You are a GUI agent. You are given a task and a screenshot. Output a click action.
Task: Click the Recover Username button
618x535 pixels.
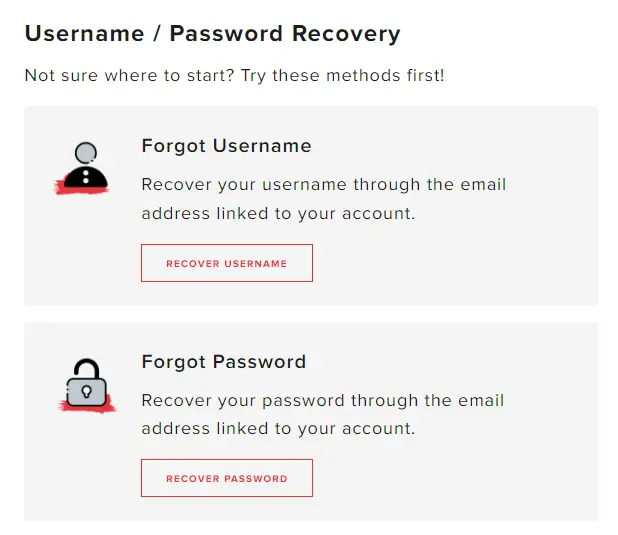227,263
